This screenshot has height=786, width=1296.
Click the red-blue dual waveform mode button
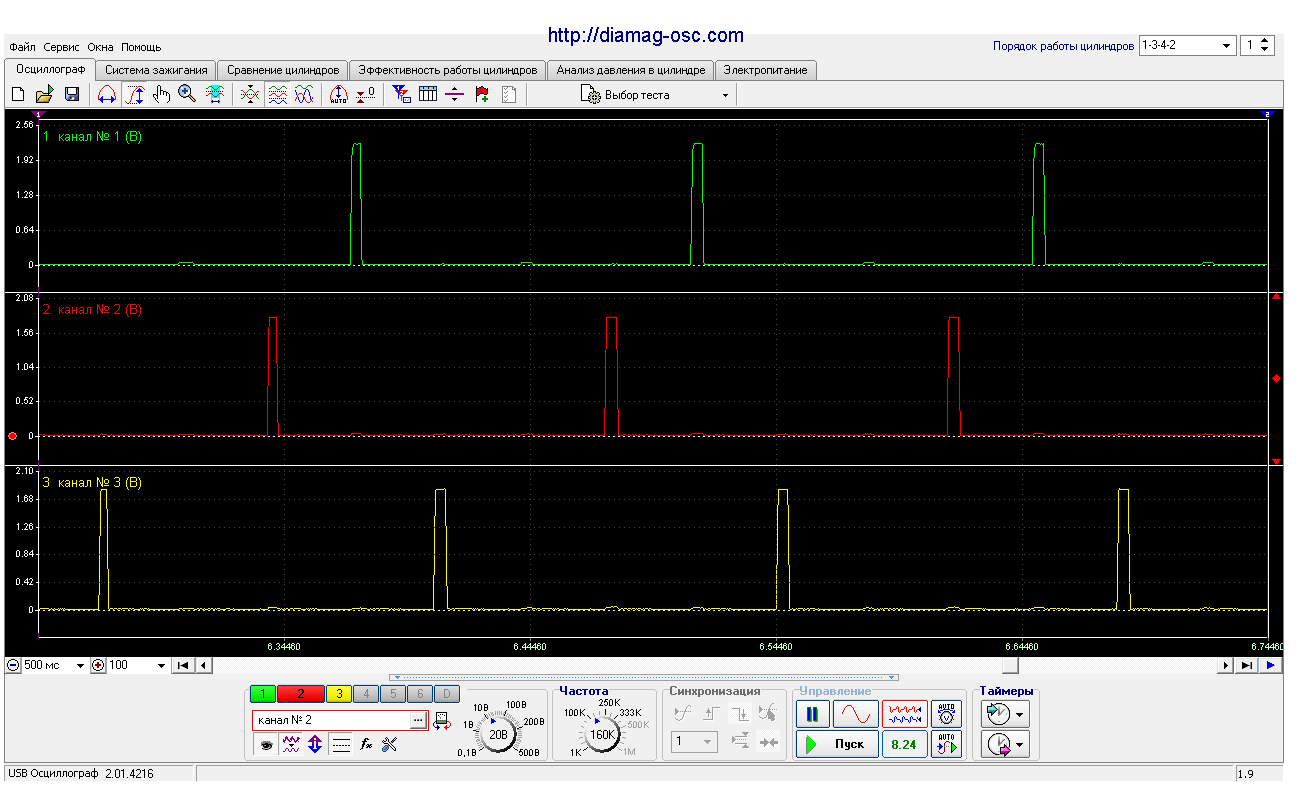[904, 714]
